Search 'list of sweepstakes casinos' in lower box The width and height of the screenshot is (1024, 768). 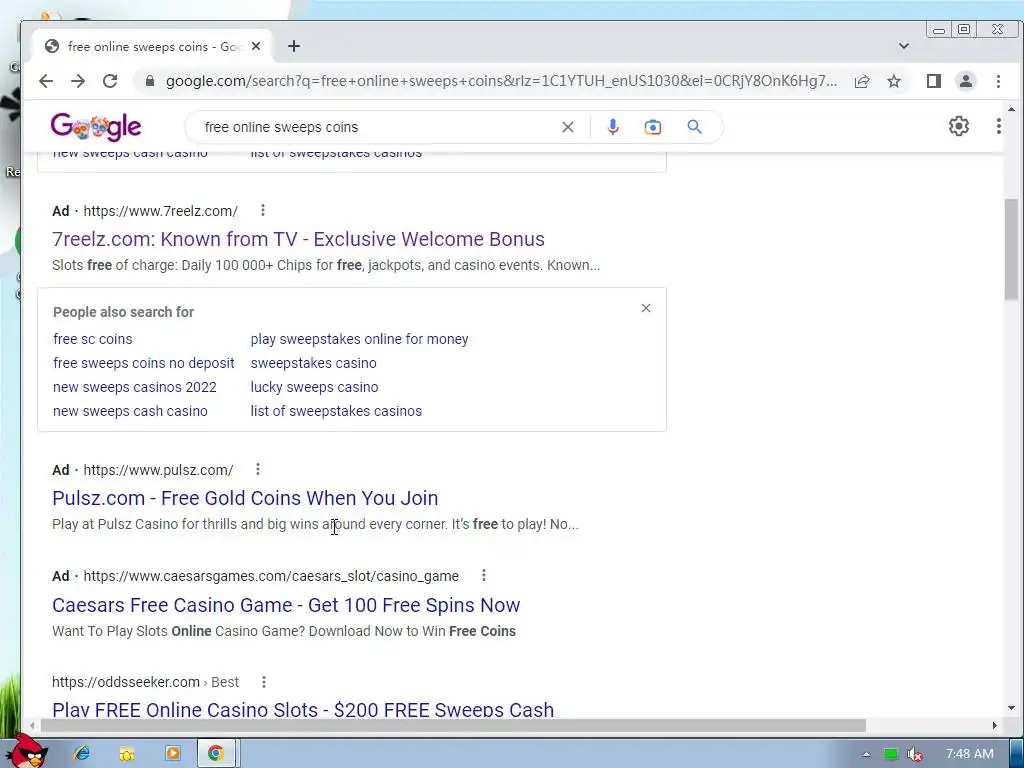336,411
